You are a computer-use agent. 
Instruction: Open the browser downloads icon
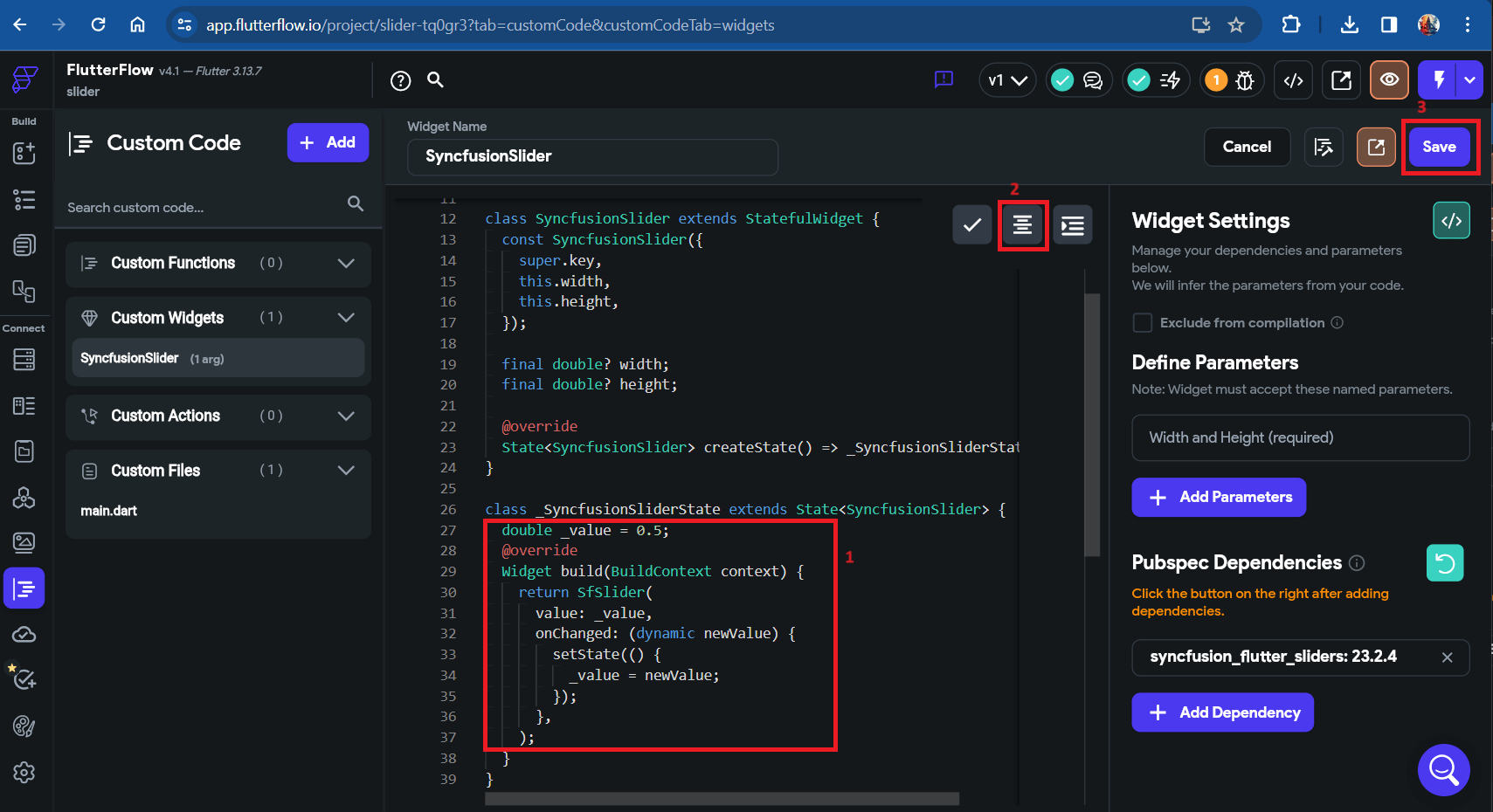[1350, 24]
